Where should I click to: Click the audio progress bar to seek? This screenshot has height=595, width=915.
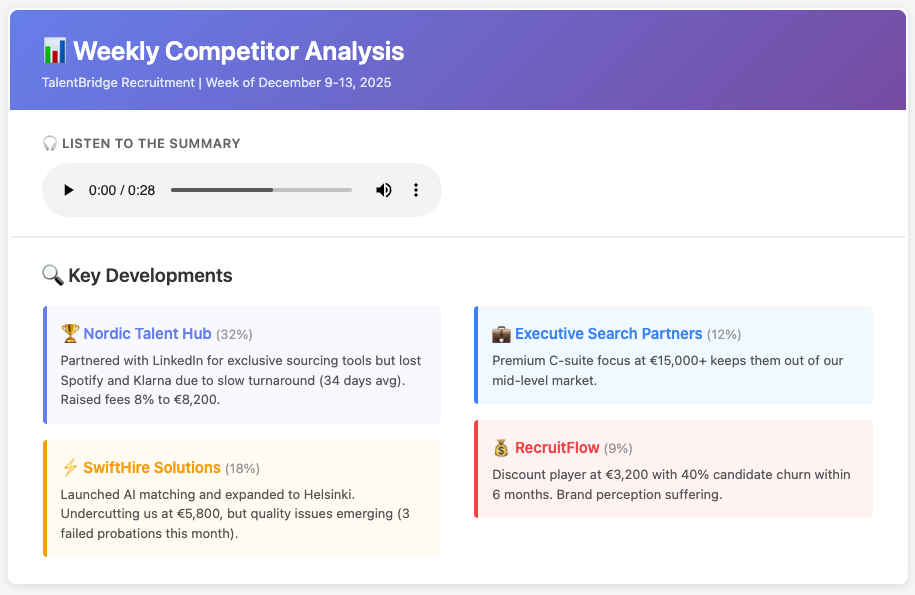[260, 189]
